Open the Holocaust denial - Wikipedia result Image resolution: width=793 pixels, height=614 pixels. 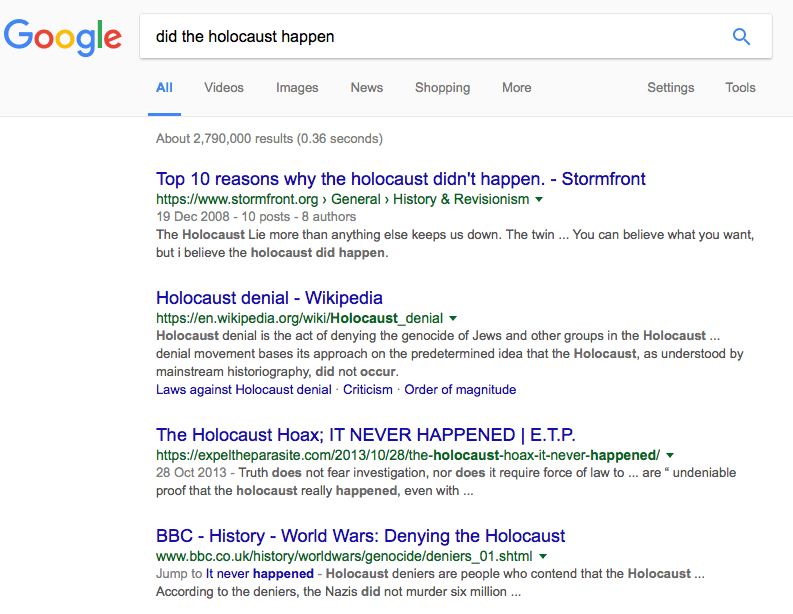pos(269,298)
